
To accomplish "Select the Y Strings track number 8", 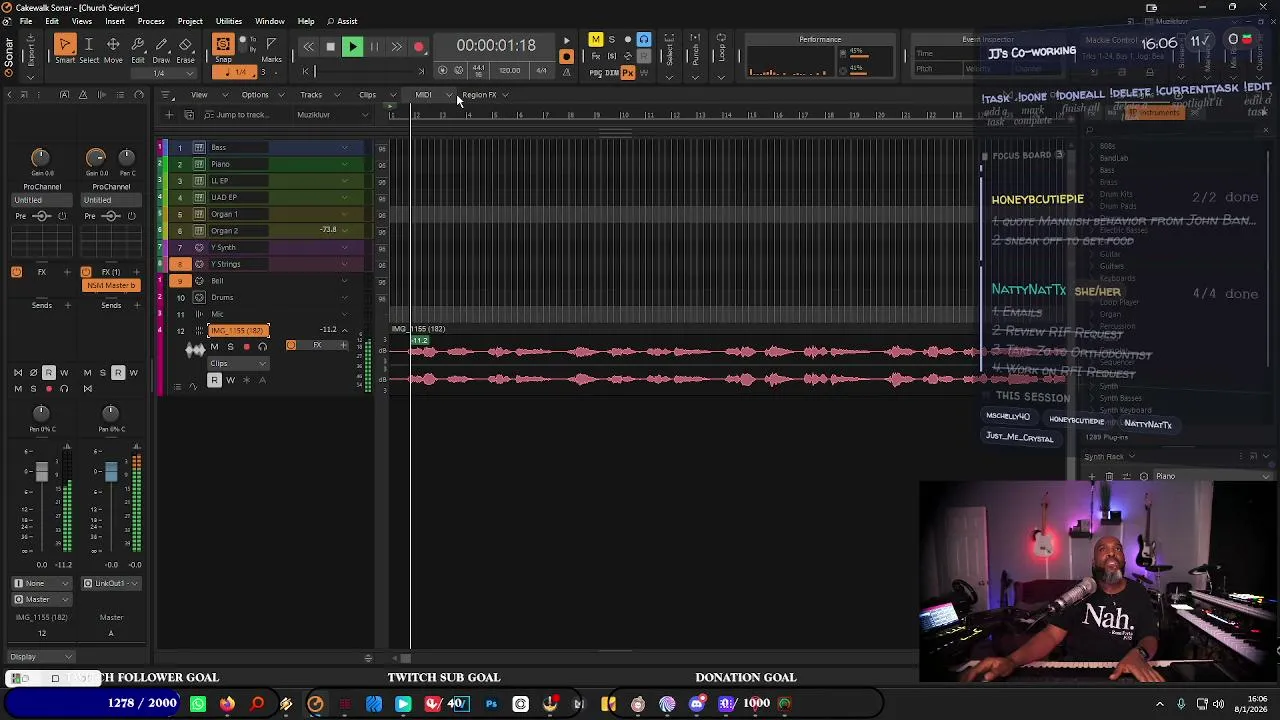I will point(180,264).
